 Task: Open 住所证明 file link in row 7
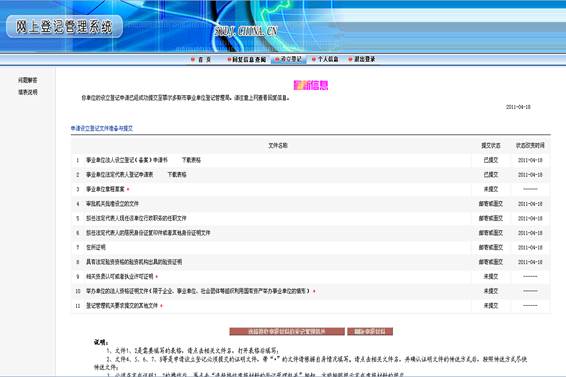[x=96, y=247]
